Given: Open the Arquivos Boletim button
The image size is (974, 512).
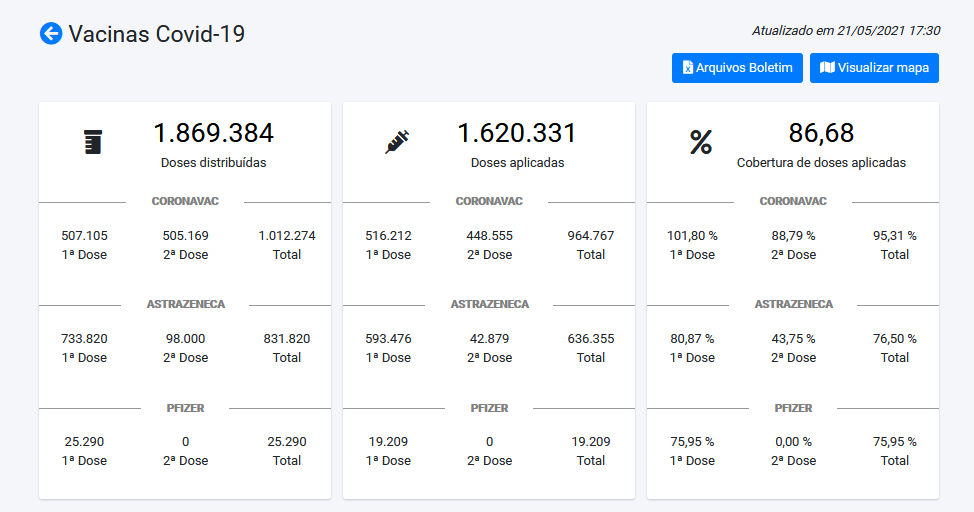Looking at the screenshot, I should point(737,68).
